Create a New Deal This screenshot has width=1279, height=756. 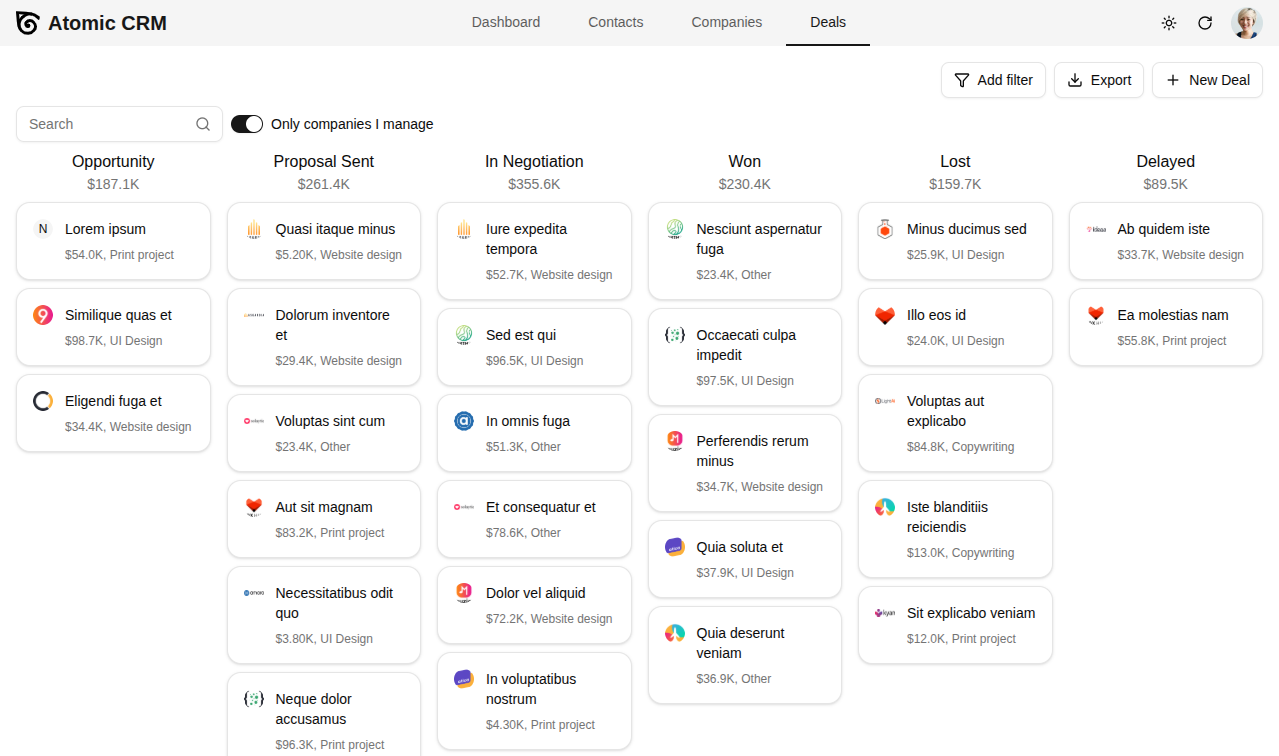point(1207,80)
